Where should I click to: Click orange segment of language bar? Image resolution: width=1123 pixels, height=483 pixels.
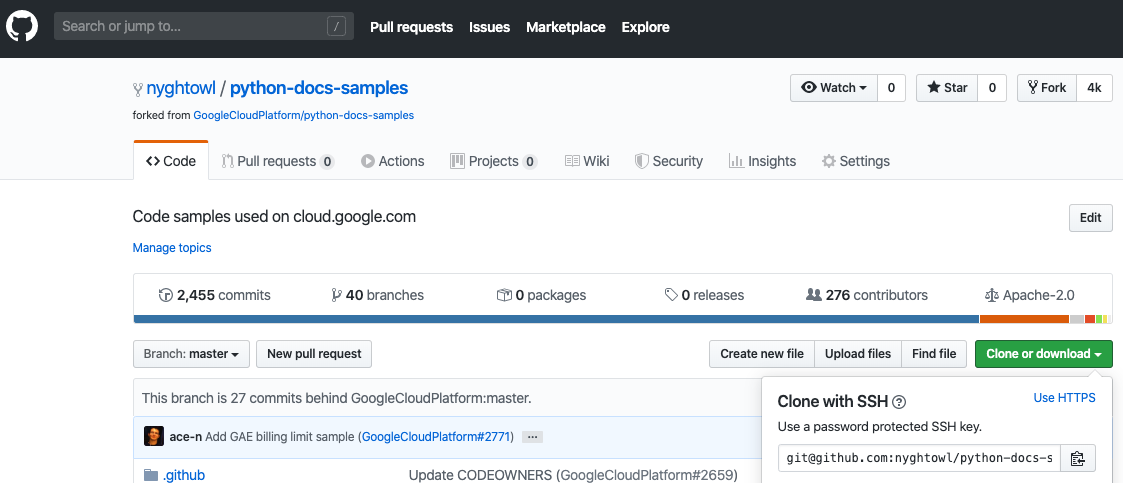tap(1024, 319)
